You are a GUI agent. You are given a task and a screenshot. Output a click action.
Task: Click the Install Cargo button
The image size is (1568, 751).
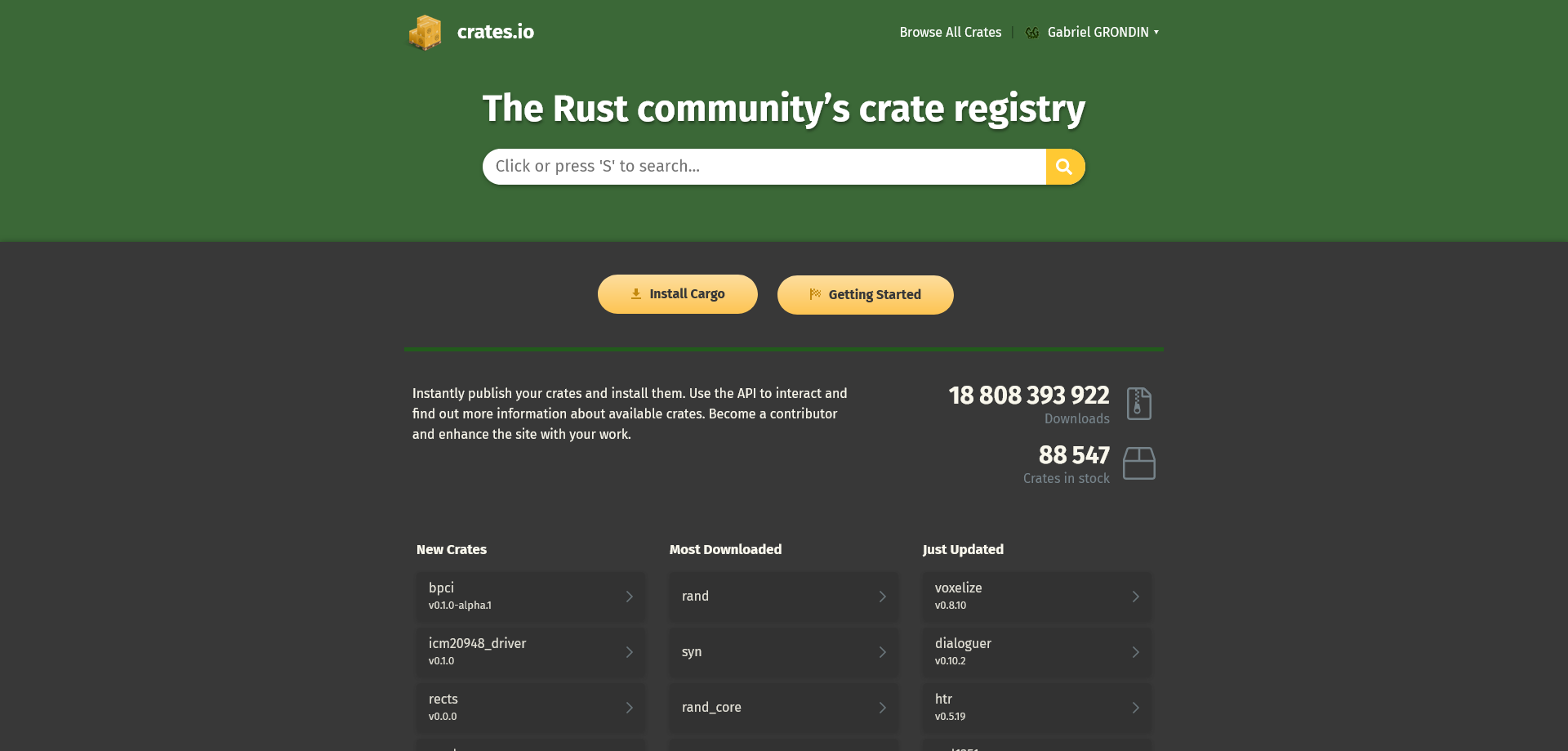point(677,293)
